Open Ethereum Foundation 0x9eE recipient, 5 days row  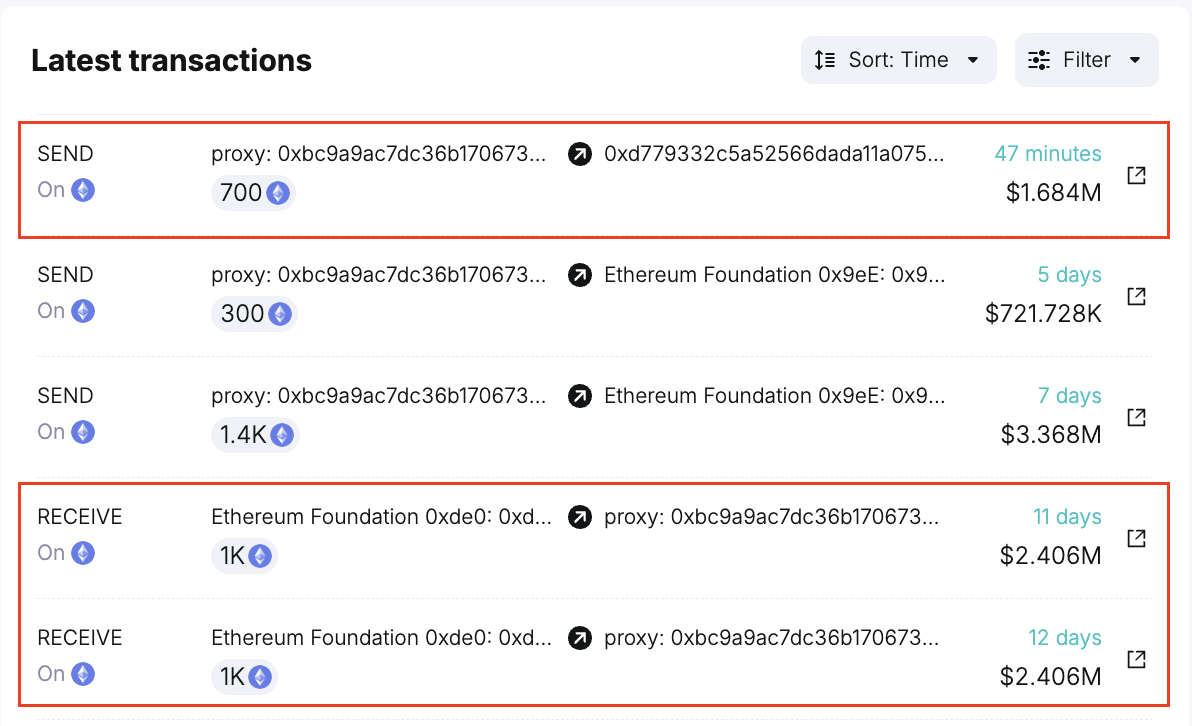coord(775,274)
